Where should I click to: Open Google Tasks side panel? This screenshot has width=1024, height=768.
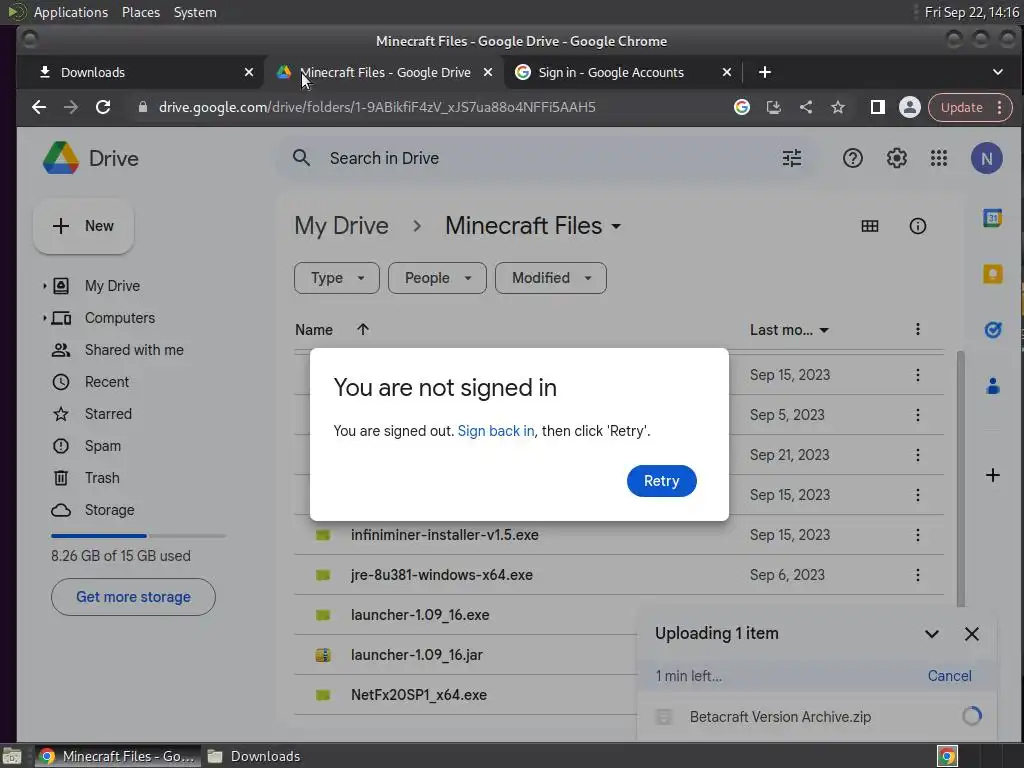click(993, 330)
